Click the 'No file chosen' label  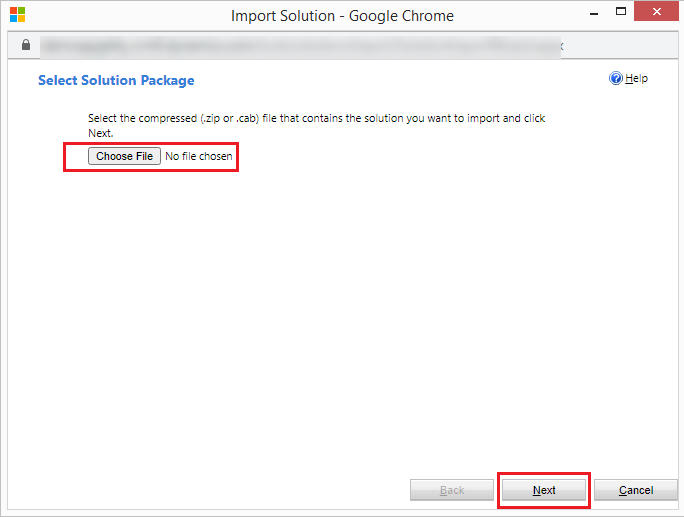point(198,157)
